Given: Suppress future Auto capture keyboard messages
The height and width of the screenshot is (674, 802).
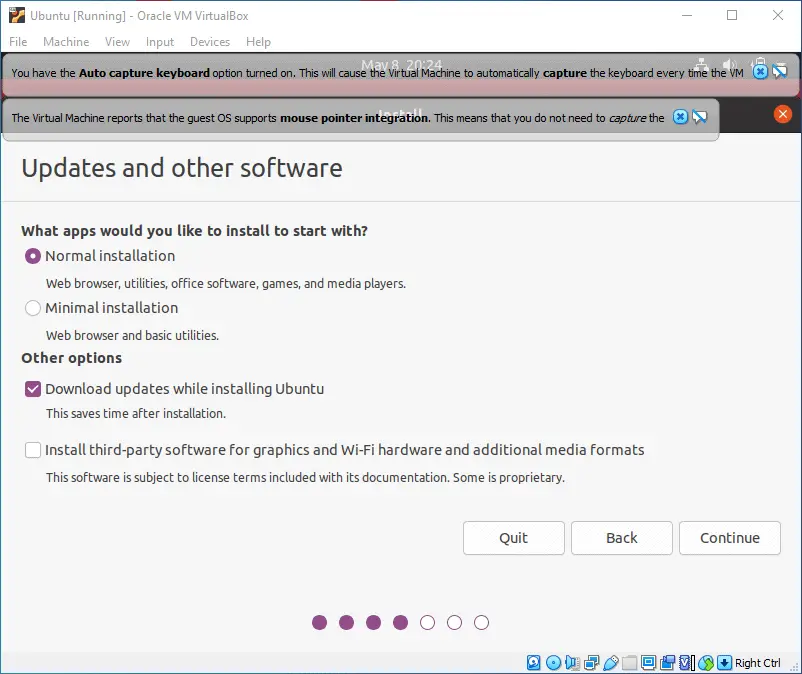Looking at the screenshot, I should [780, 72].
